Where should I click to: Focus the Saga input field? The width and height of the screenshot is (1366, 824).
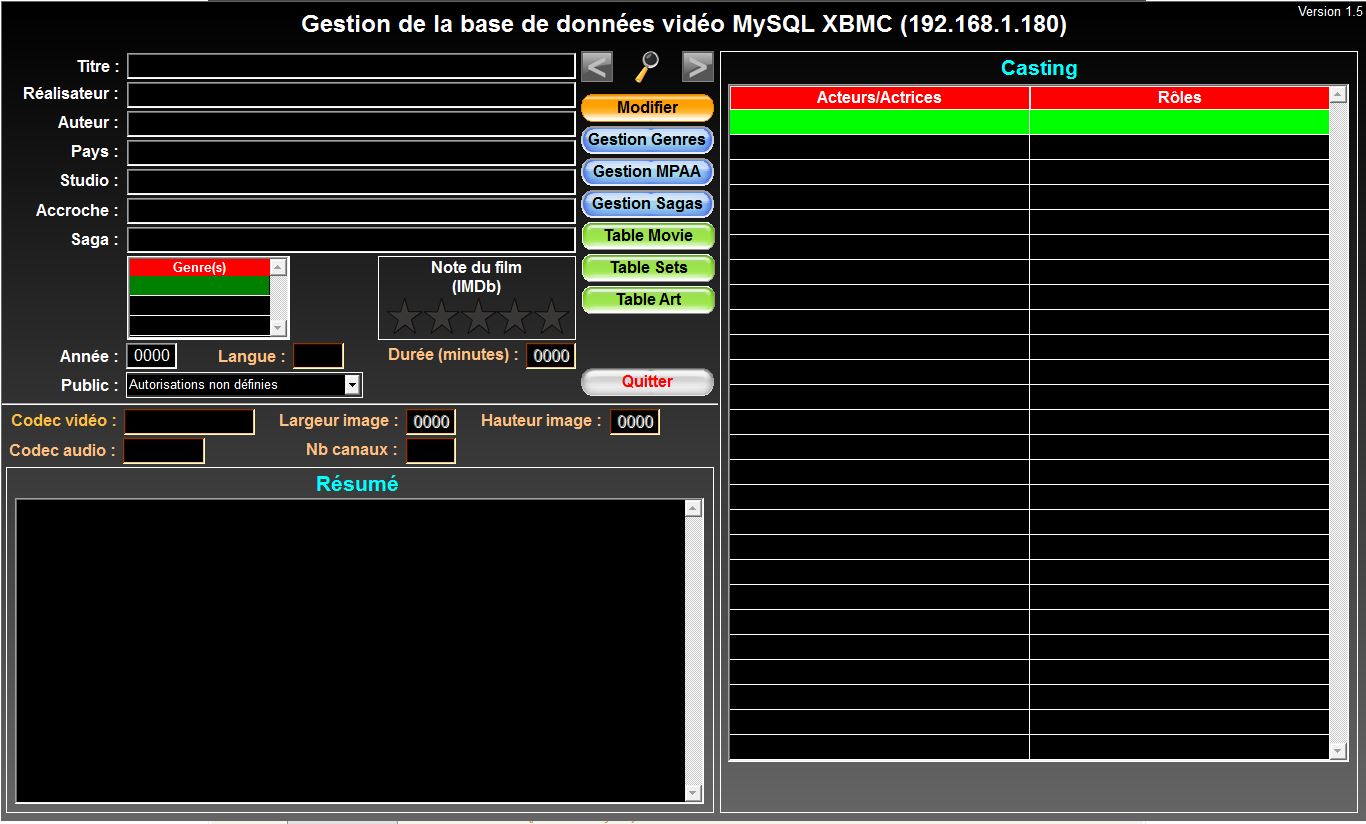351,240
